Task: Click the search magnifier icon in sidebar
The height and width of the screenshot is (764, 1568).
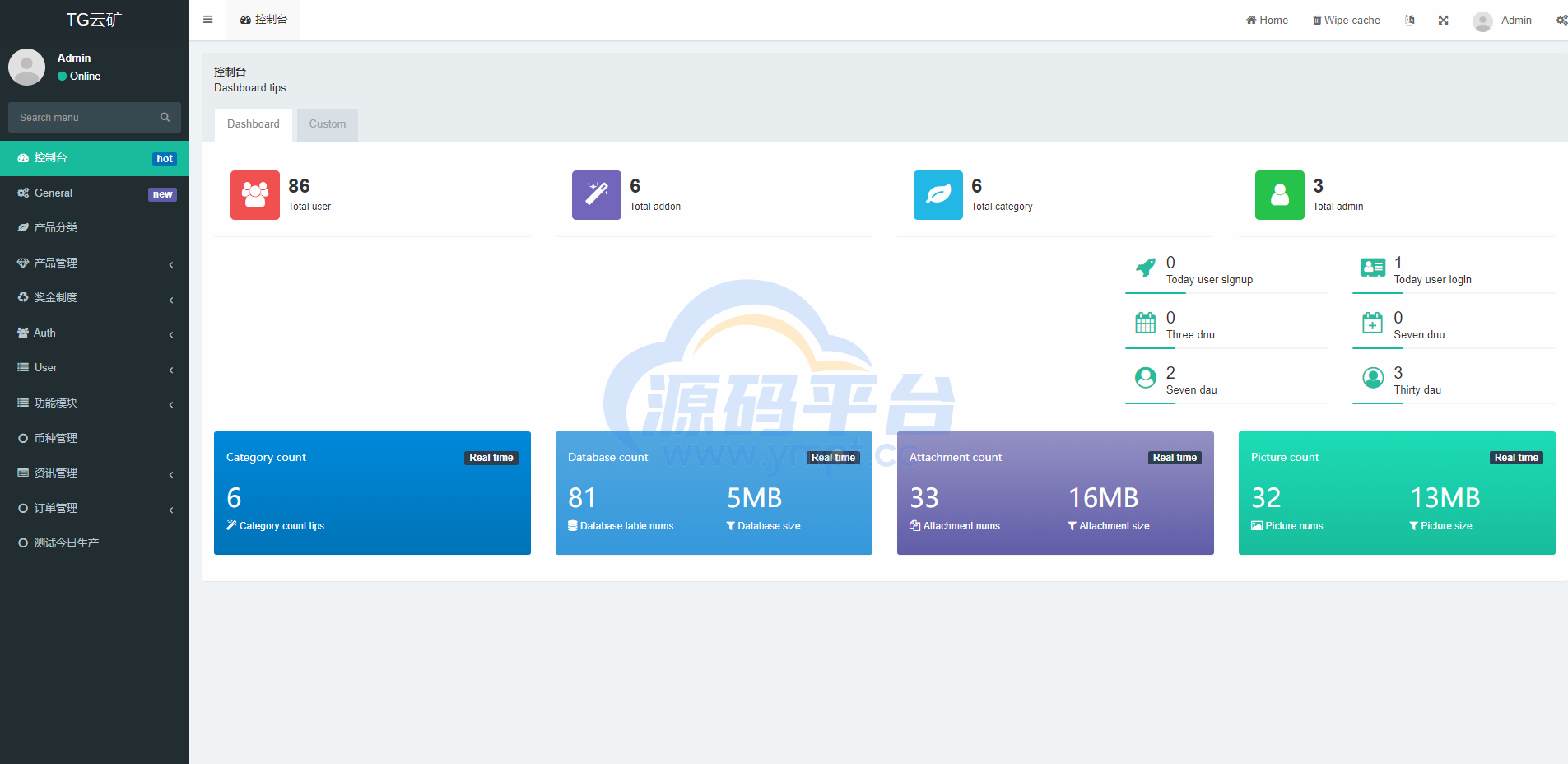Action: pos(165,118)
